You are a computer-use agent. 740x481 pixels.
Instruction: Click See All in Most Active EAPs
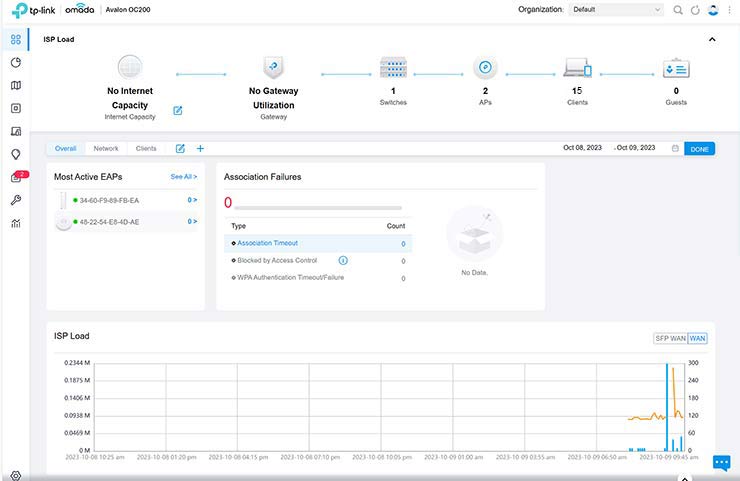click(183, 176)
